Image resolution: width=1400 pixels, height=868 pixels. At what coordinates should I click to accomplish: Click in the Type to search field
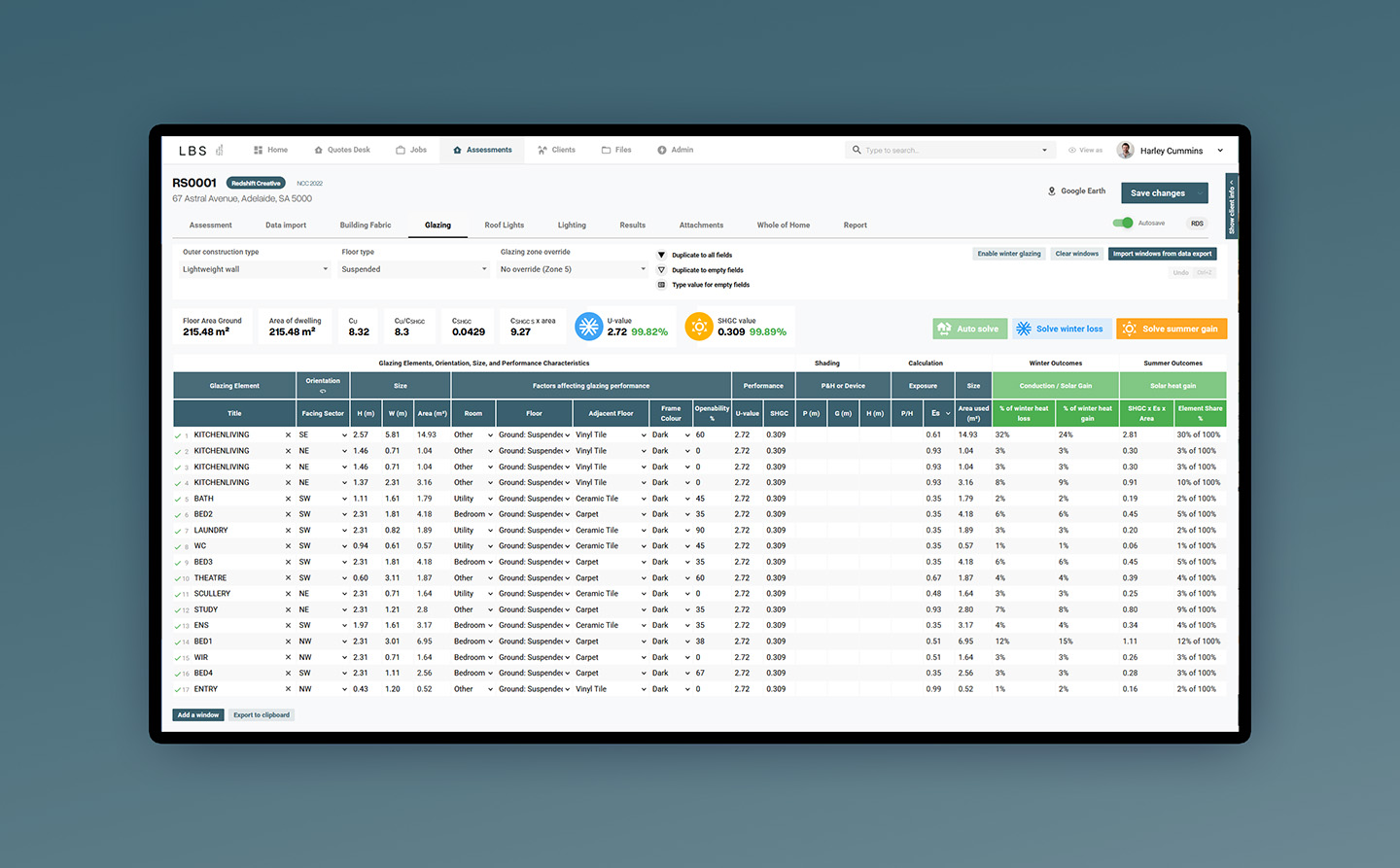coord(948,150)
